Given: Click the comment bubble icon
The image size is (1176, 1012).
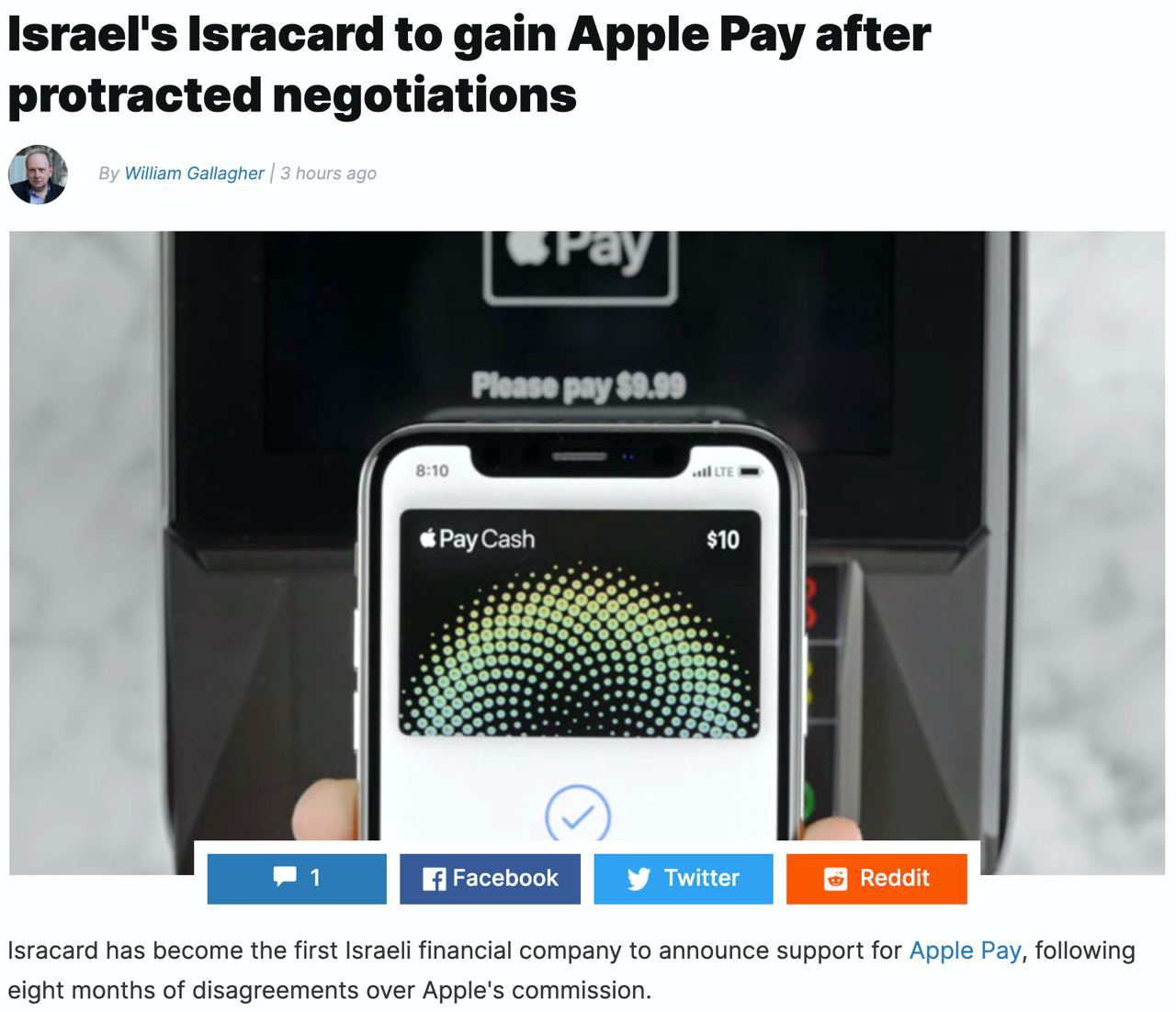Looking at the screenshot, I should pyautogui.click(x=285, y=878).
